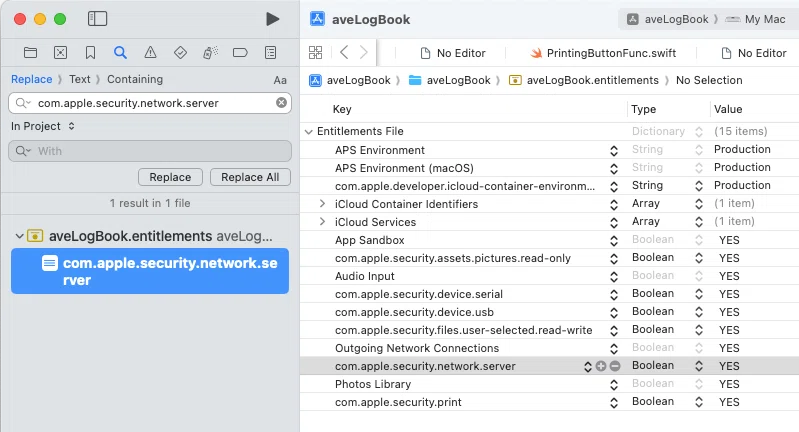
Task: Open search options magnifier dropdown
Action: tap(23, 103)
